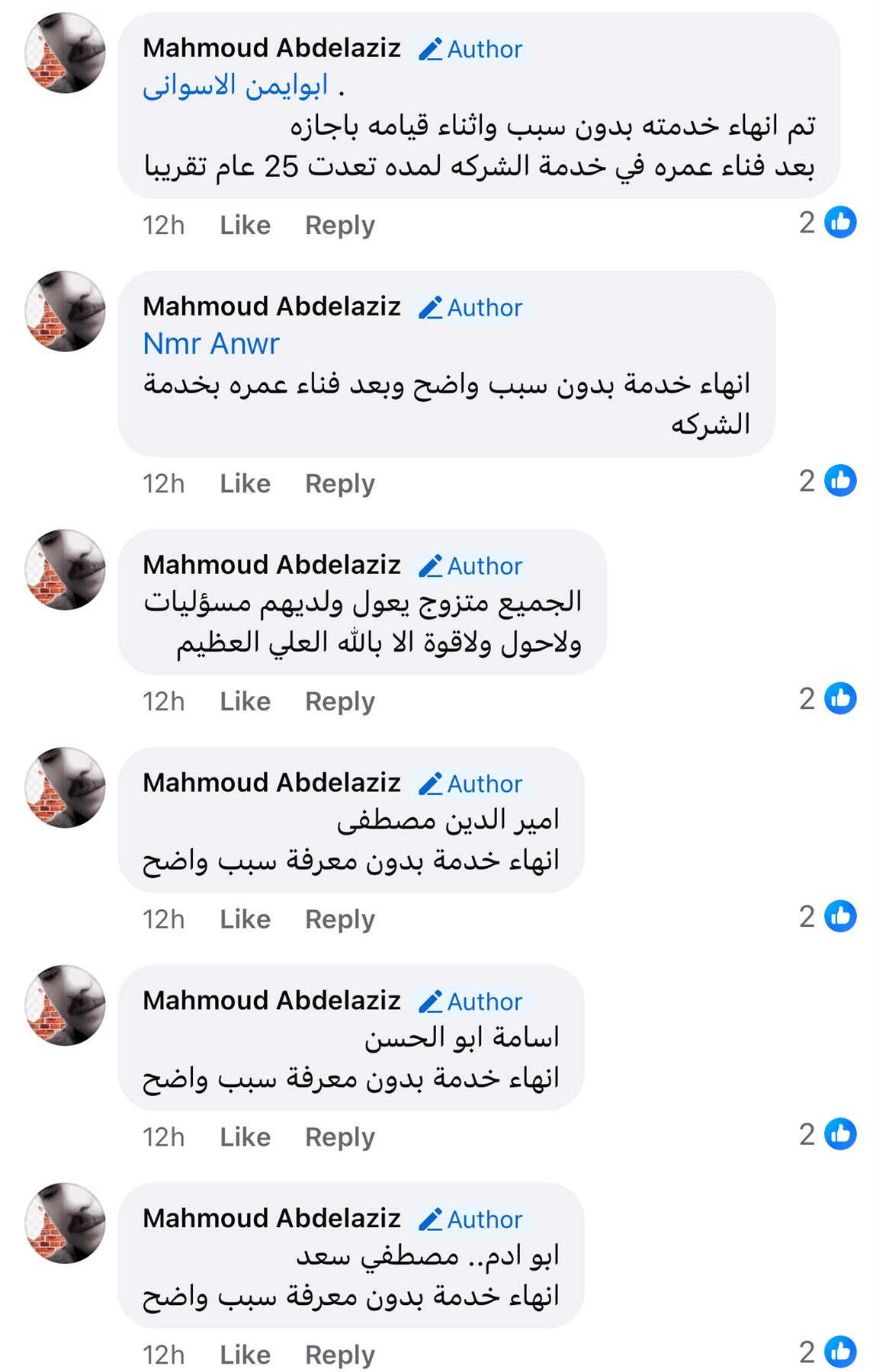The image size is (873, 1372).
Task: Open the tagged profile ابوايمن الاسواني
Action: pos(235,85)
